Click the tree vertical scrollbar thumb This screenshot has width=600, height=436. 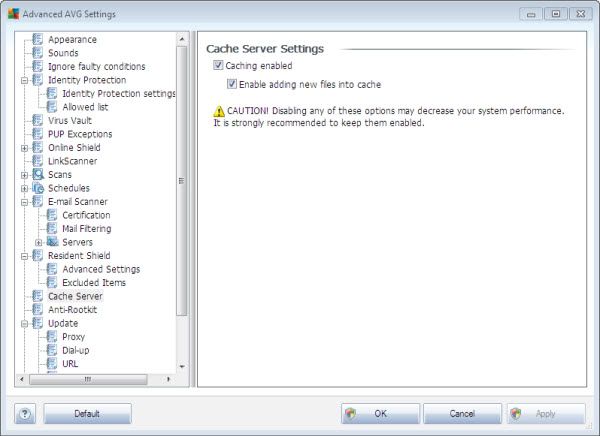coord(182,181)
